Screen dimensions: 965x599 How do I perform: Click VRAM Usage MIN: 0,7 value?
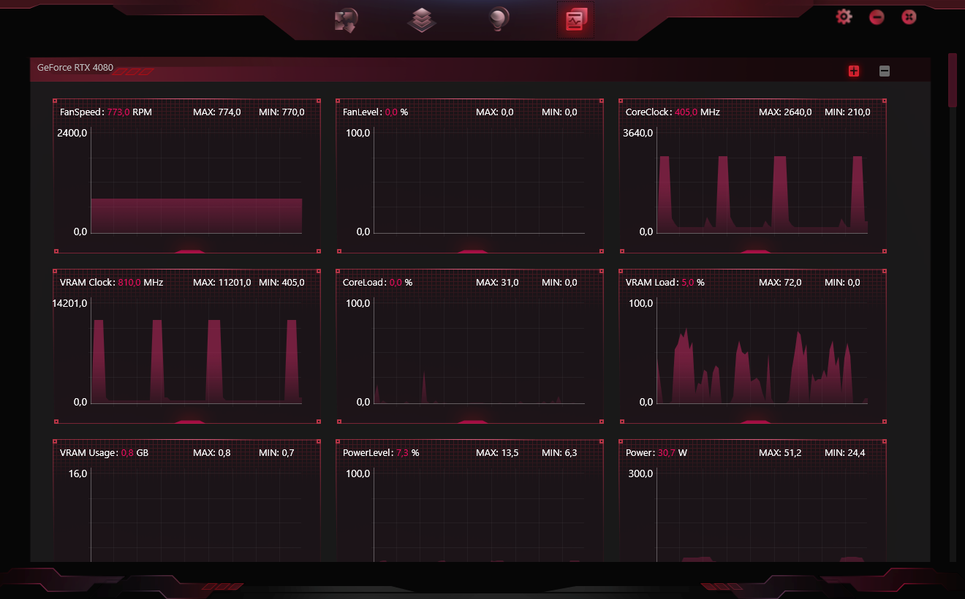pyautogui.click(x=276, y=453)
